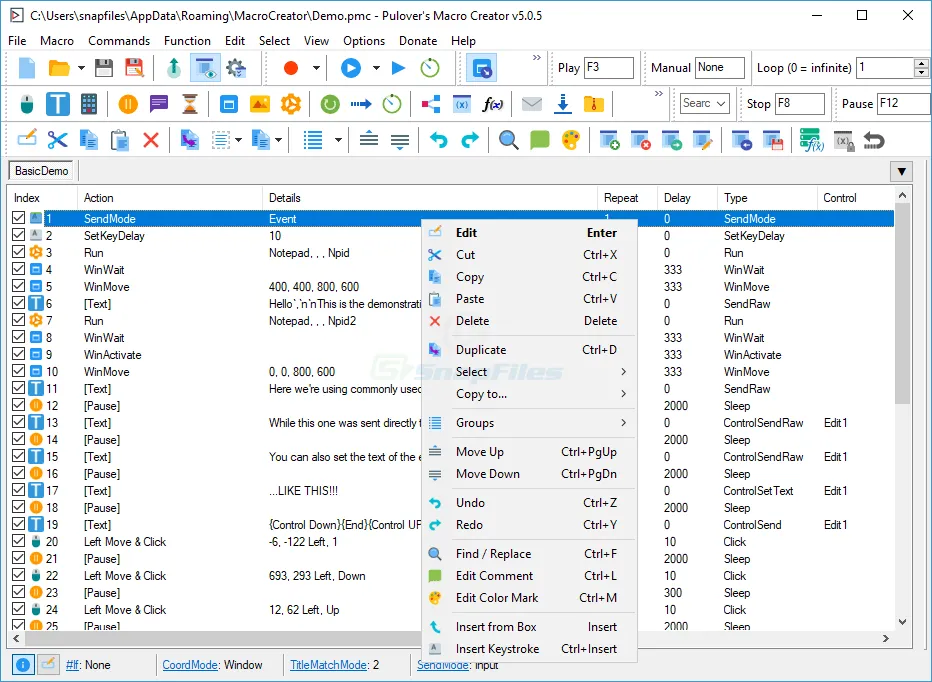
Task: Click the blue window command icon
Action: click(x=228, y=104)
